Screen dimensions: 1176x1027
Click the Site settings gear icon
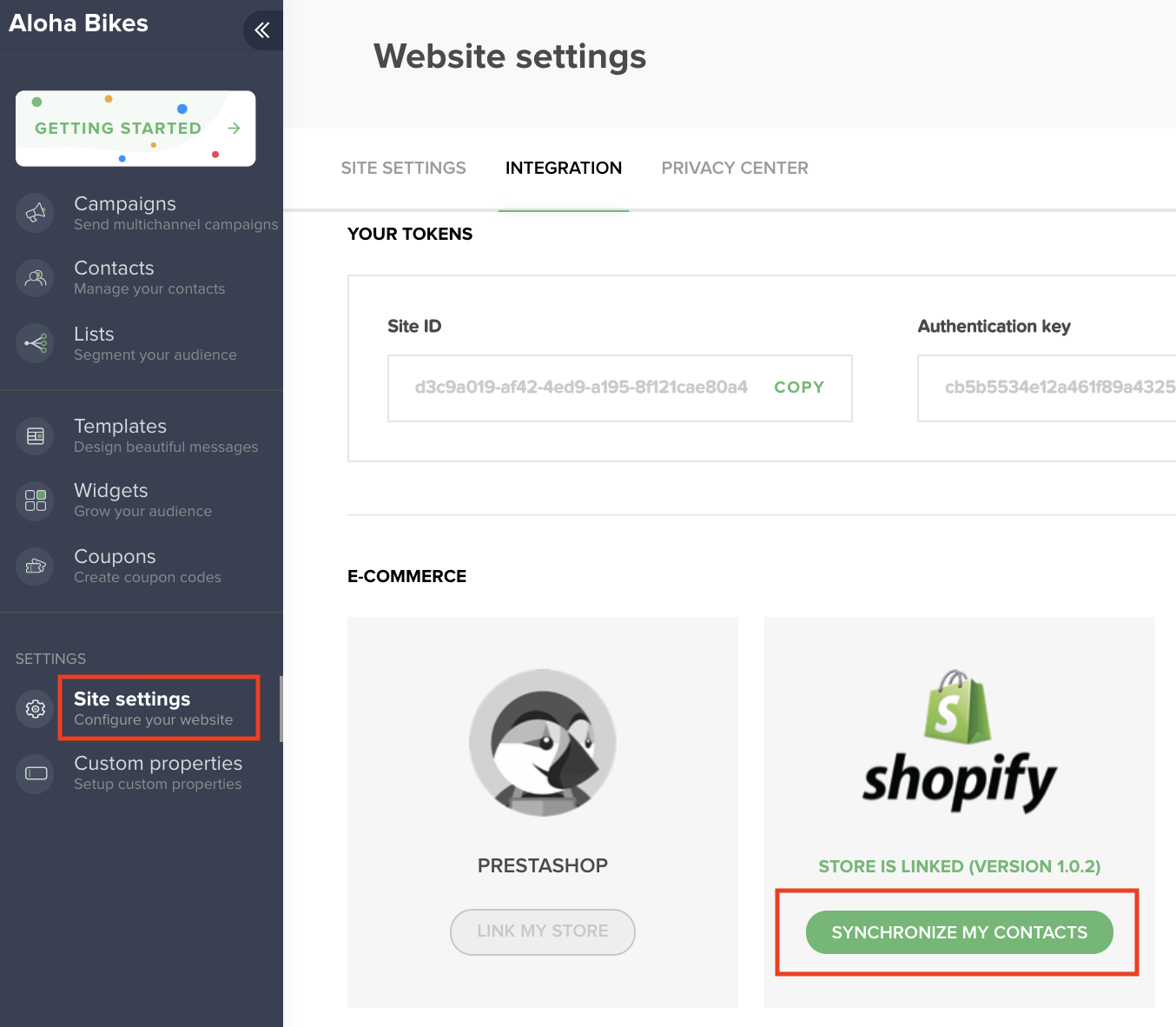pos(36,709)
